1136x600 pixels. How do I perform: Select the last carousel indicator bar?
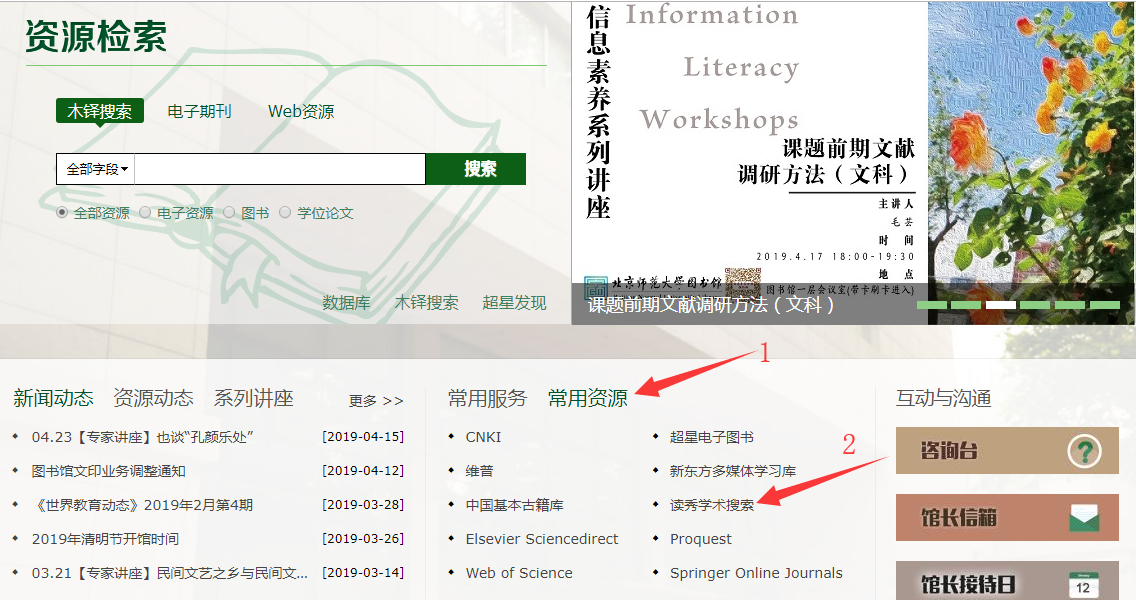tap(1105, 305)
